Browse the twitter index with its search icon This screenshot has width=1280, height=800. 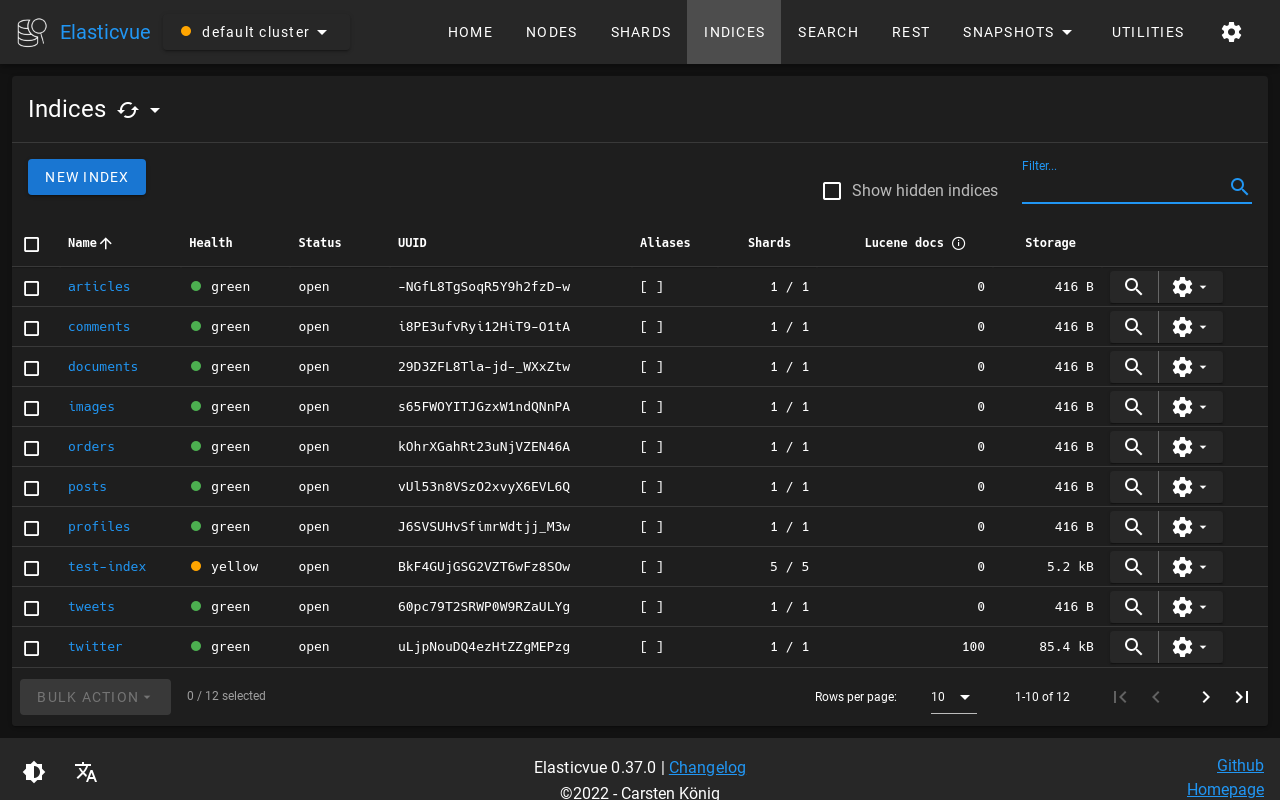[x=1134, y=647]
